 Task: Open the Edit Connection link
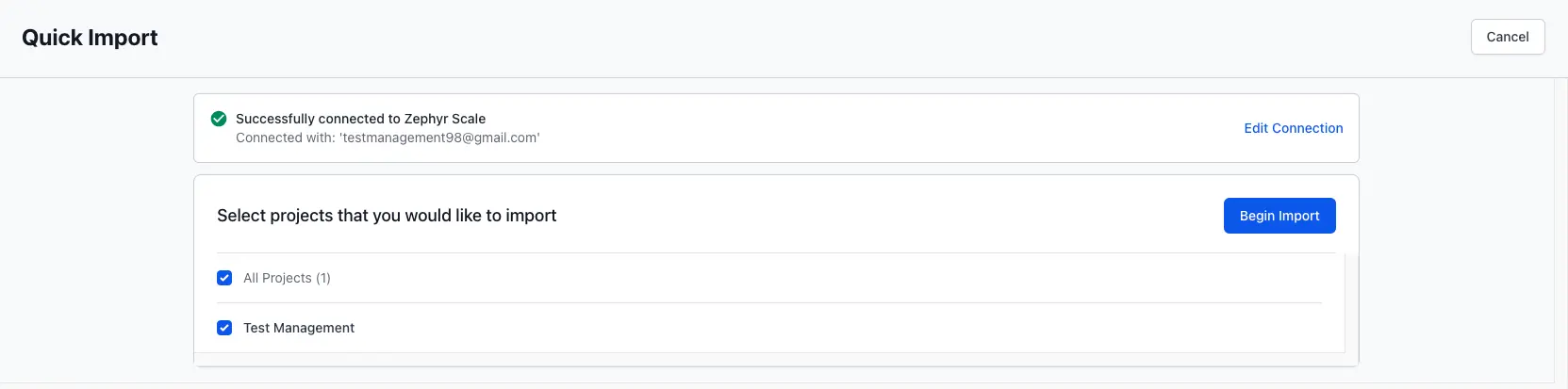point(1293,128)
